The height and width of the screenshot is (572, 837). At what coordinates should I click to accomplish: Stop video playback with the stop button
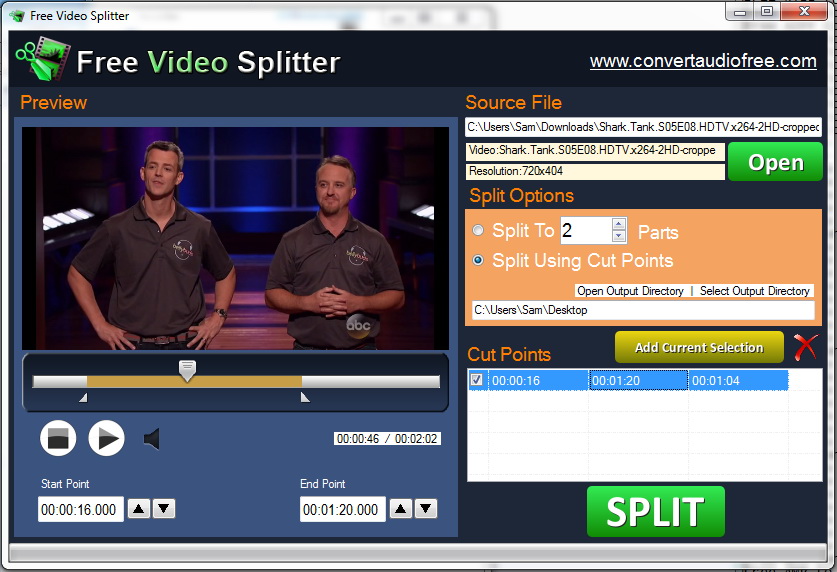tap(58, 438)
